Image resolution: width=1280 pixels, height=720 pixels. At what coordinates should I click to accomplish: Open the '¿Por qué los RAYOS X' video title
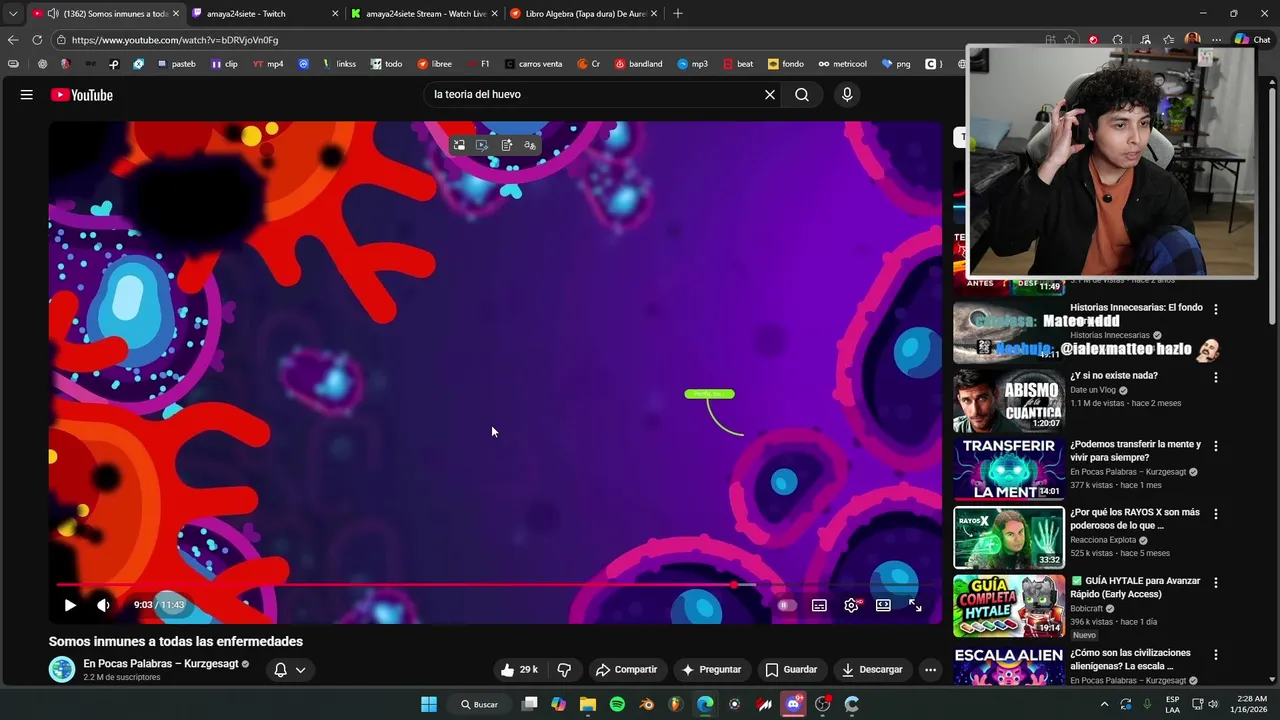1135,518
